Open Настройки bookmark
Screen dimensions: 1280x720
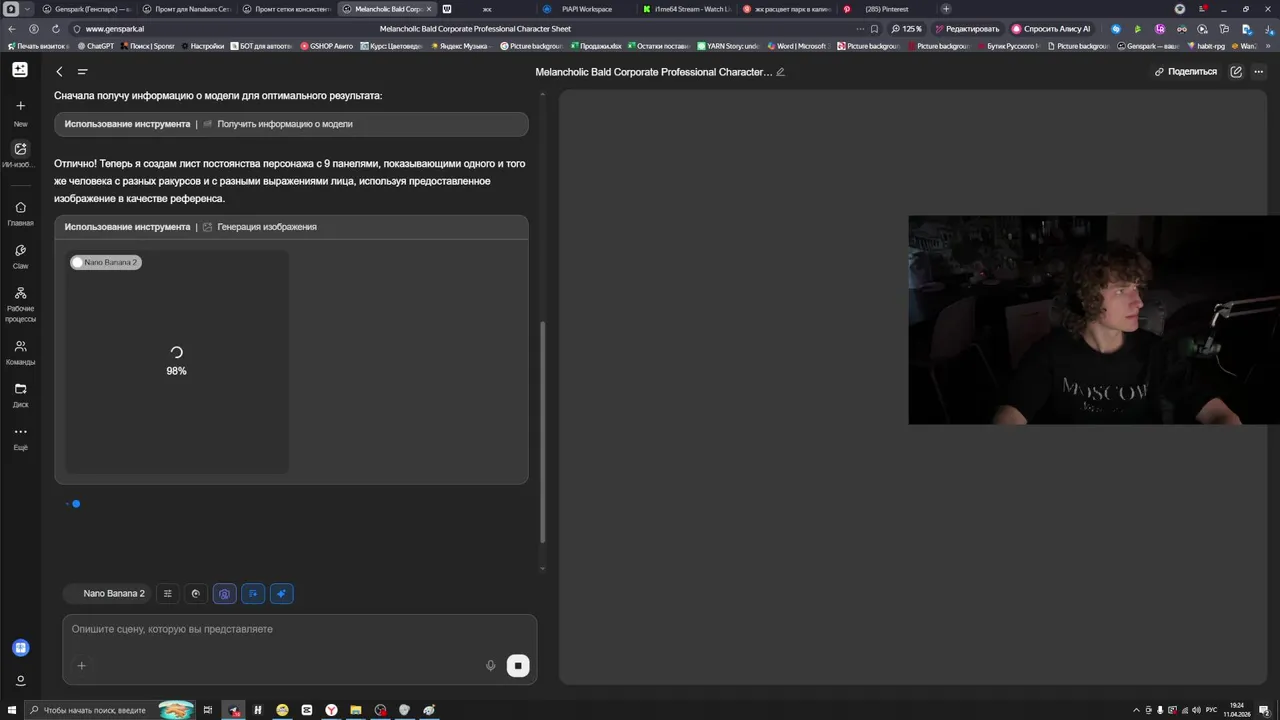(203, 46)
